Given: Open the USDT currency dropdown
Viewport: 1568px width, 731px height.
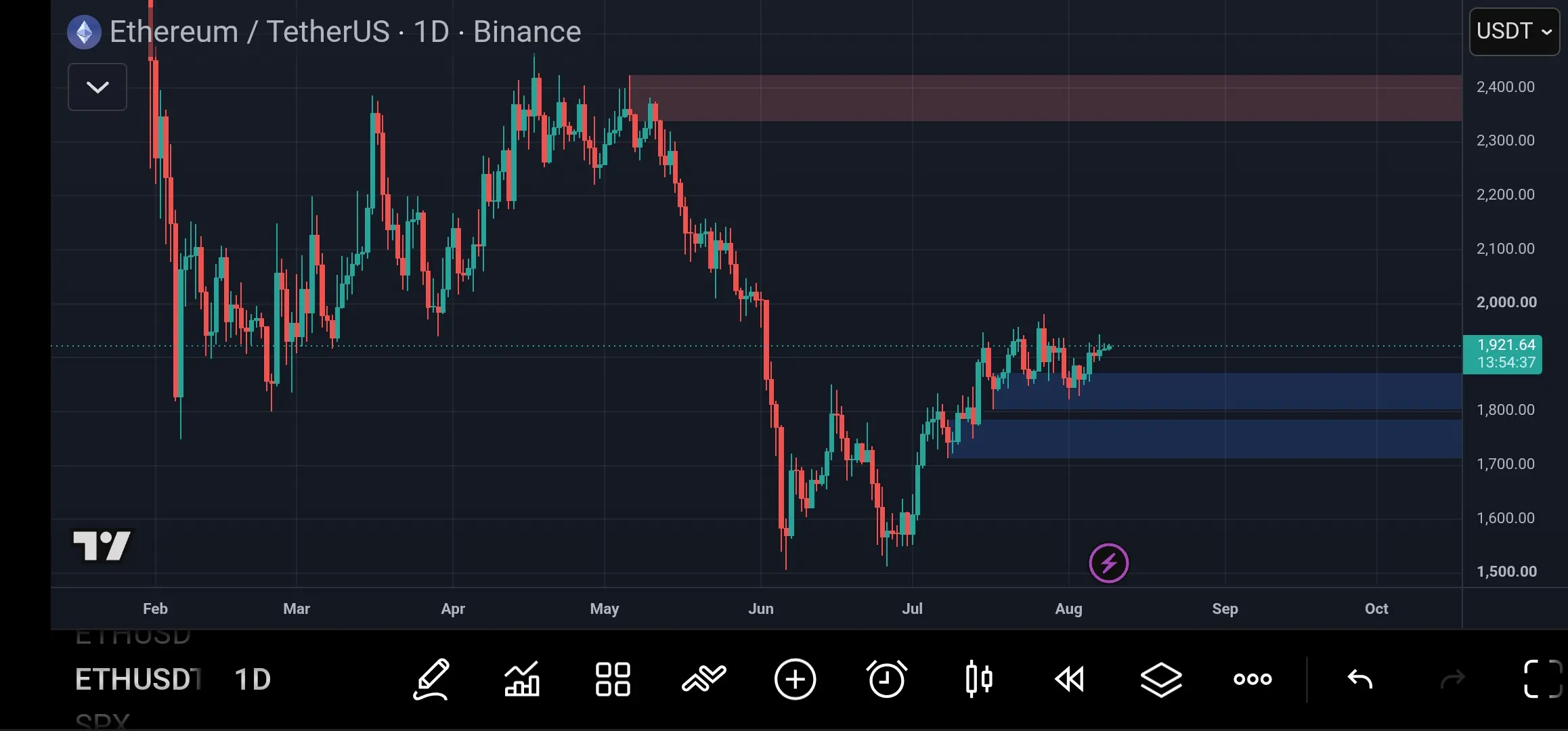Looking at the screenshot, I should tap(1515, 31).
